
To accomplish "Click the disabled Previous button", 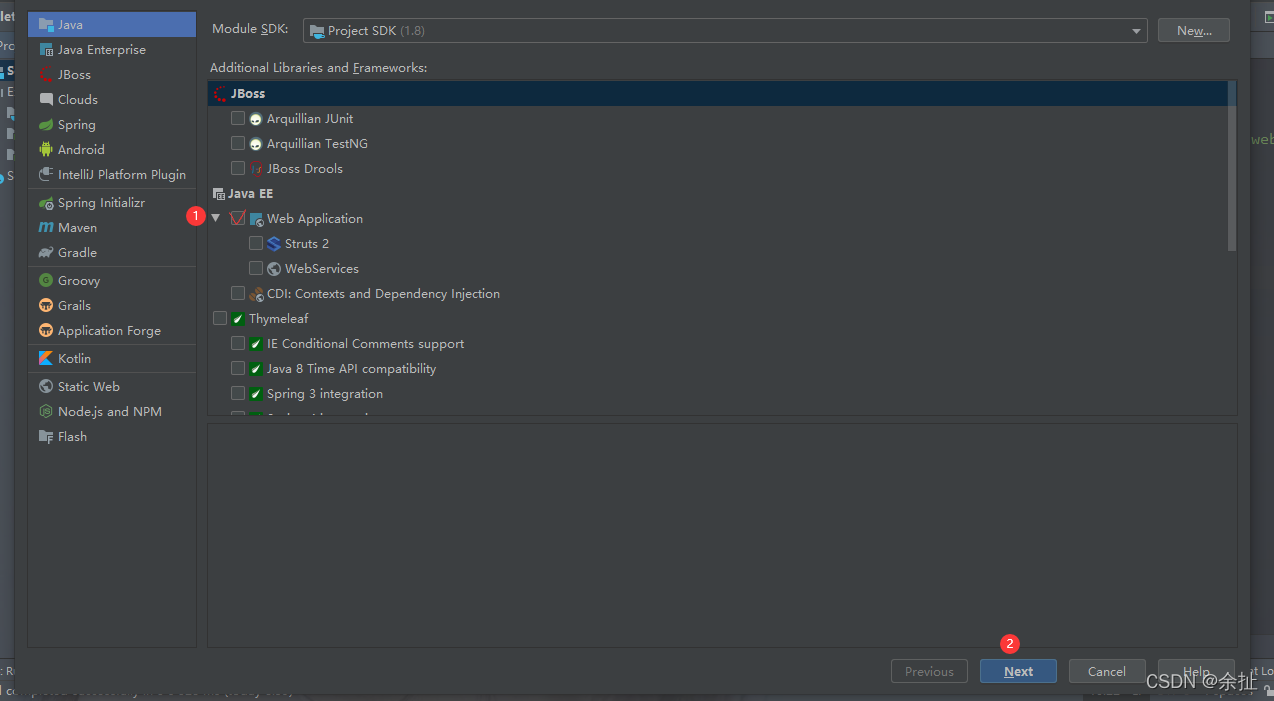I will click(929, 671).
